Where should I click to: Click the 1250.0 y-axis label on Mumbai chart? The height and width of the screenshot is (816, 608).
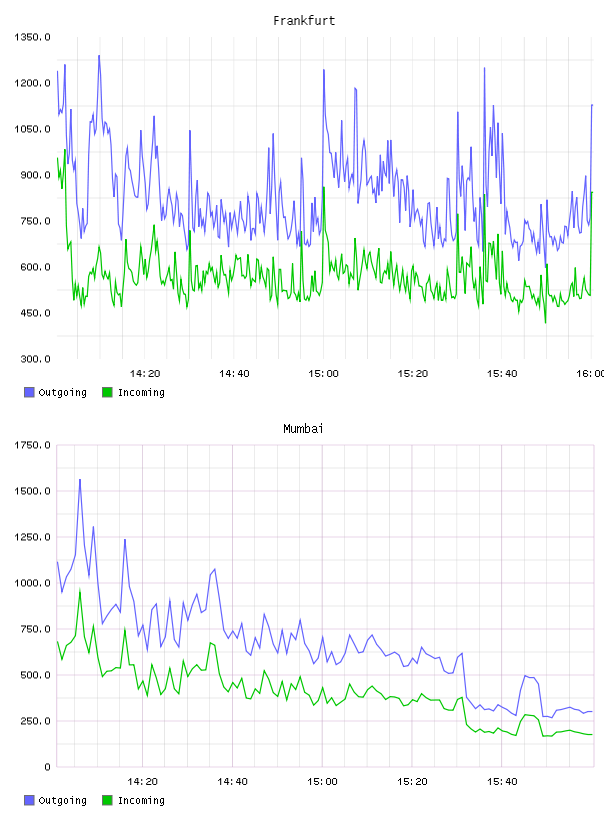click(32, 537)
